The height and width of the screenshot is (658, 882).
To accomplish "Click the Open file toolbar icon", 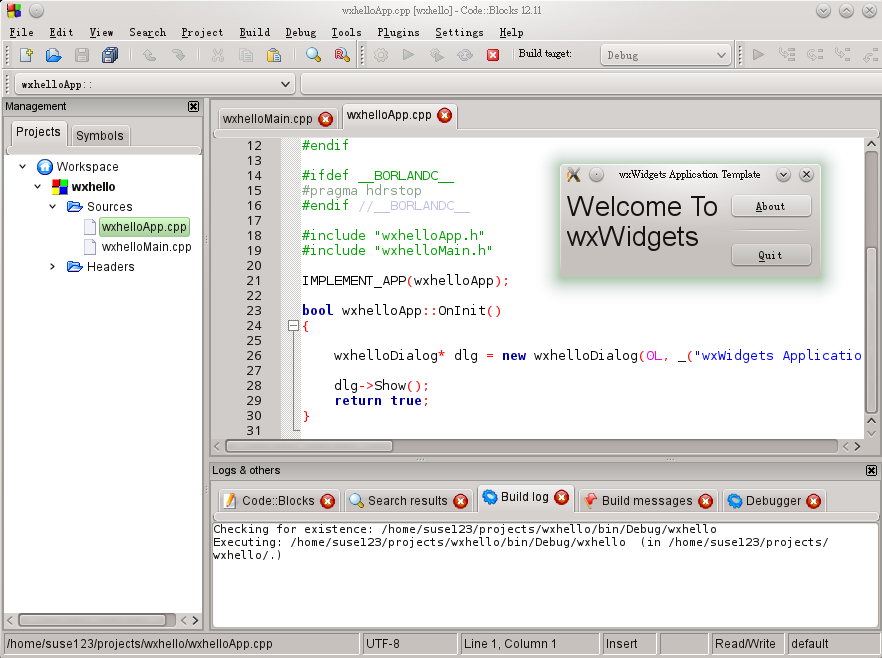I will (53, 55).
